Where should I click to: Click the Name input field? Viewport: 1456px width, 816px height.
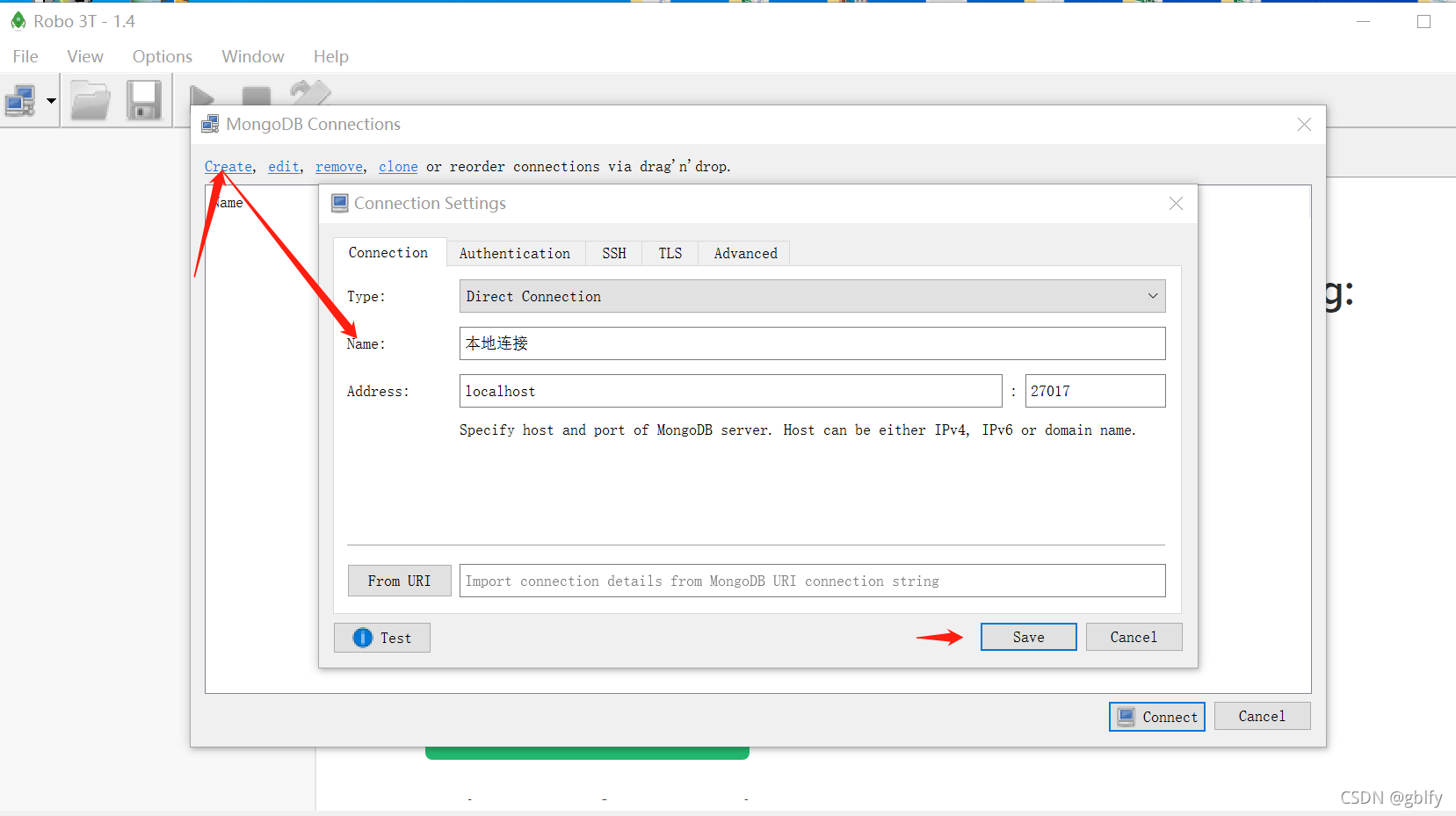tap(812, 343)
